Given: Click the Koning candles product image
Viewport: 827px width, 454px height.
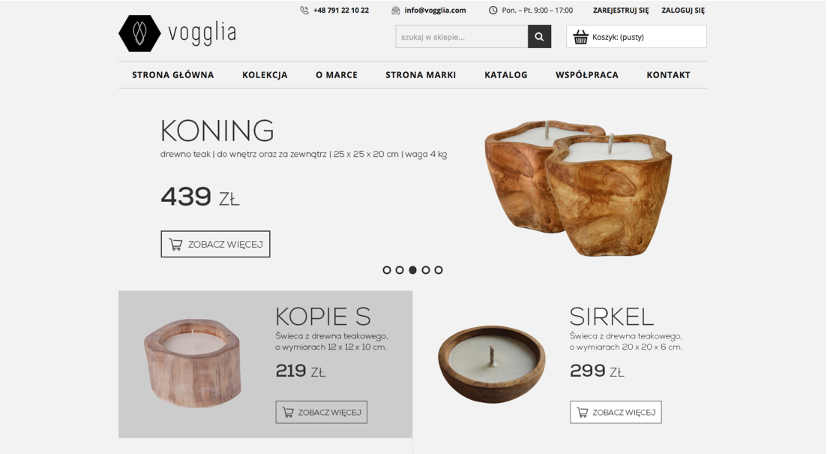Looking at the screenshot, I should tap(578, 188).
